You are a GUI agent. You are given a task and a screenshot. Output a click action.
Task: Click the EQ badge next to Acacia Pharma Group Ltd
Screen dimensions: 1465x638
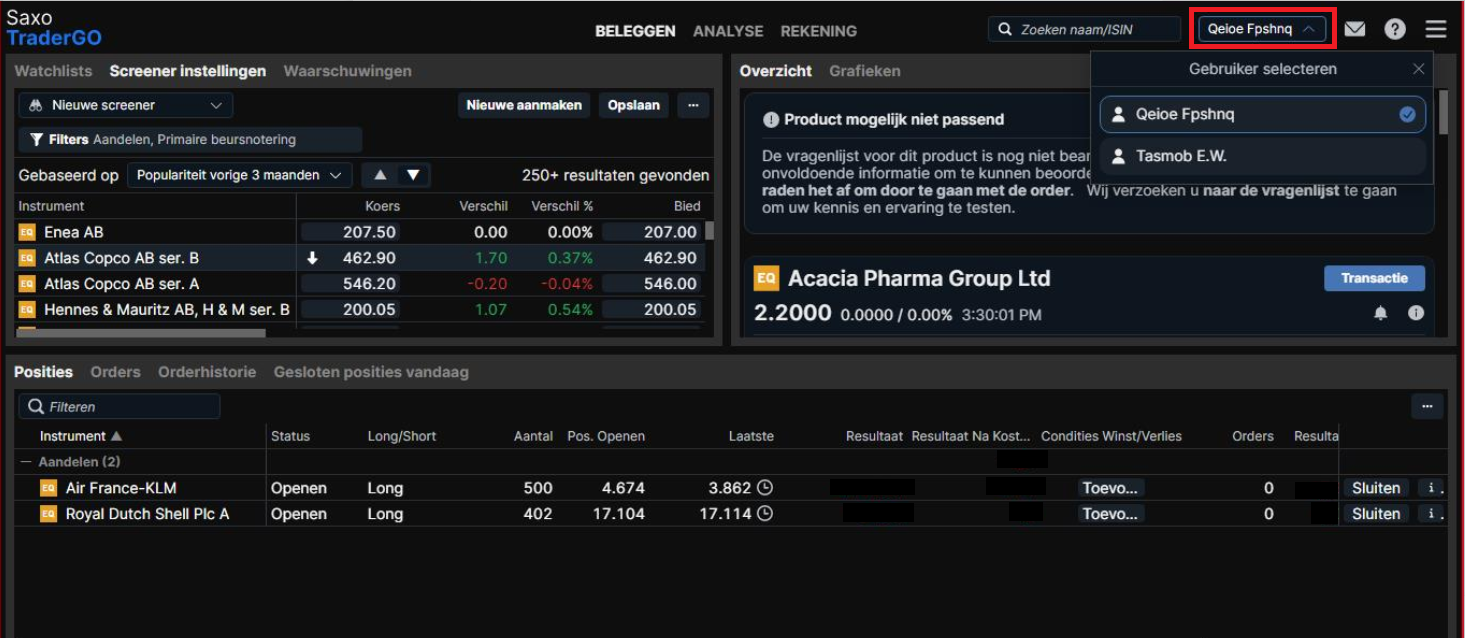(766, 278)
